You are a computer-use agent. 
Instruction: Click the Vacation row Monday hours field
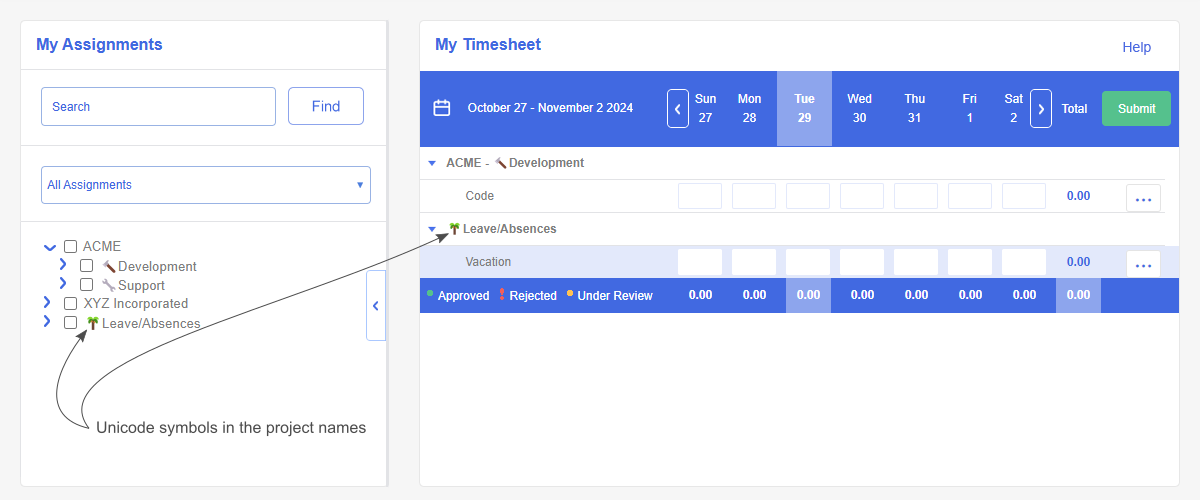click(x=754, y=262)
